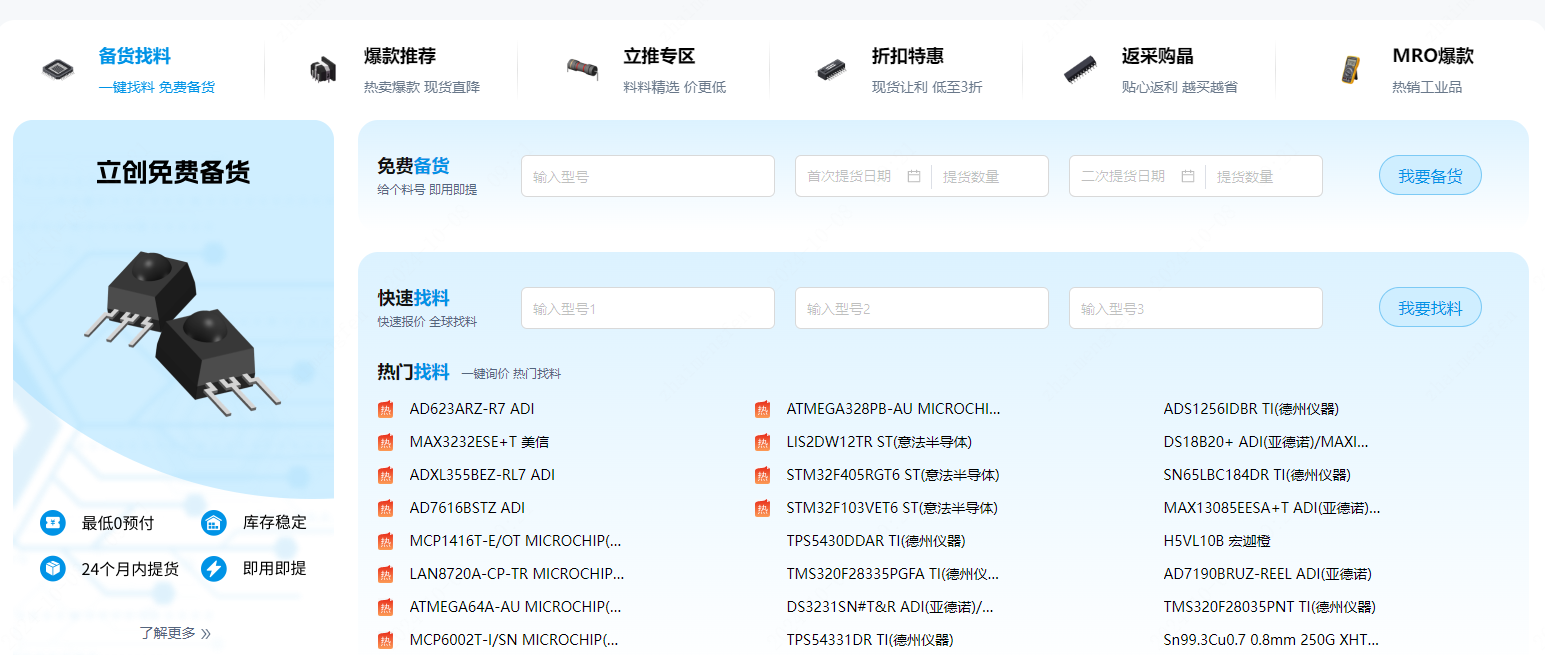This screenshot has height=655, width=1545.
Task: Open the 立推专区 tab
Action: [659, 56]
